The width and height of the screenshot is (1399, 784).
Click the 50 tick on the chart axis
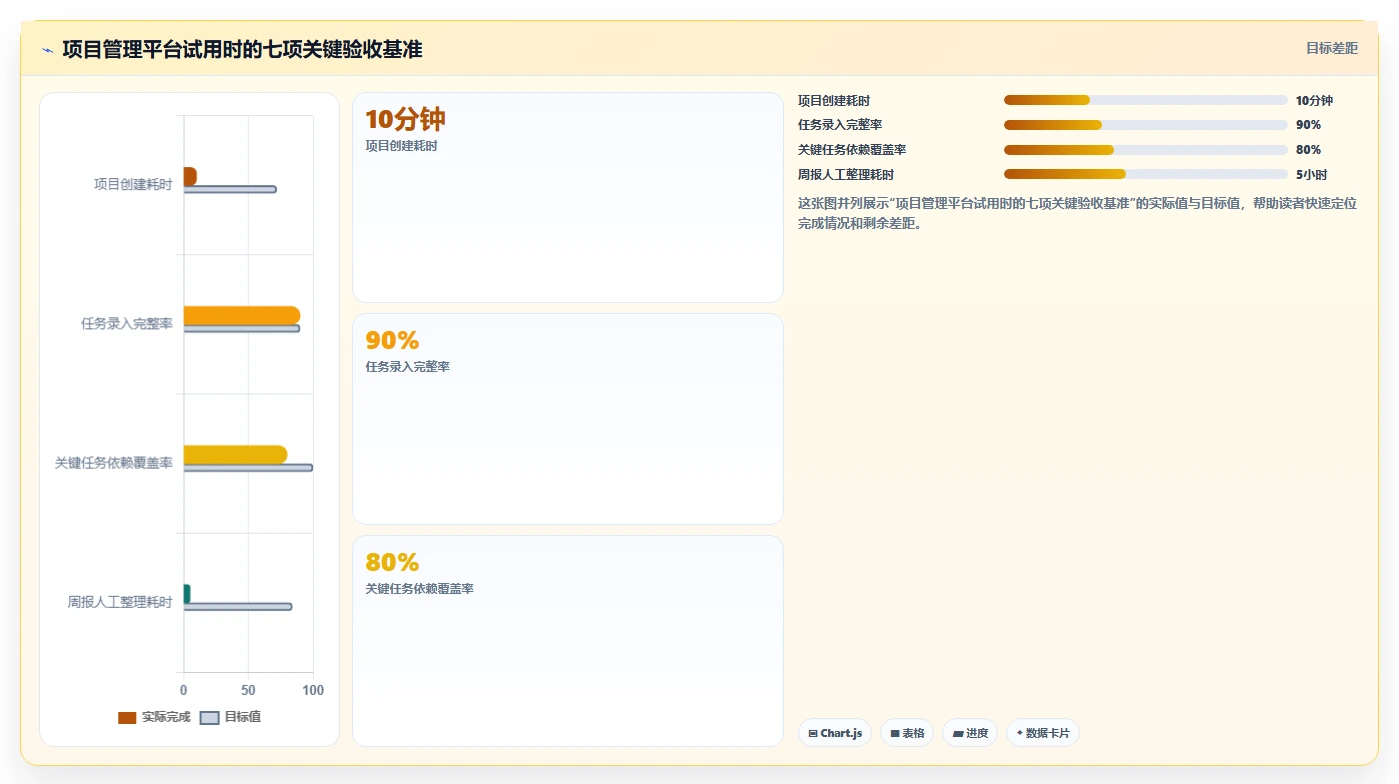tap(248, 691)
